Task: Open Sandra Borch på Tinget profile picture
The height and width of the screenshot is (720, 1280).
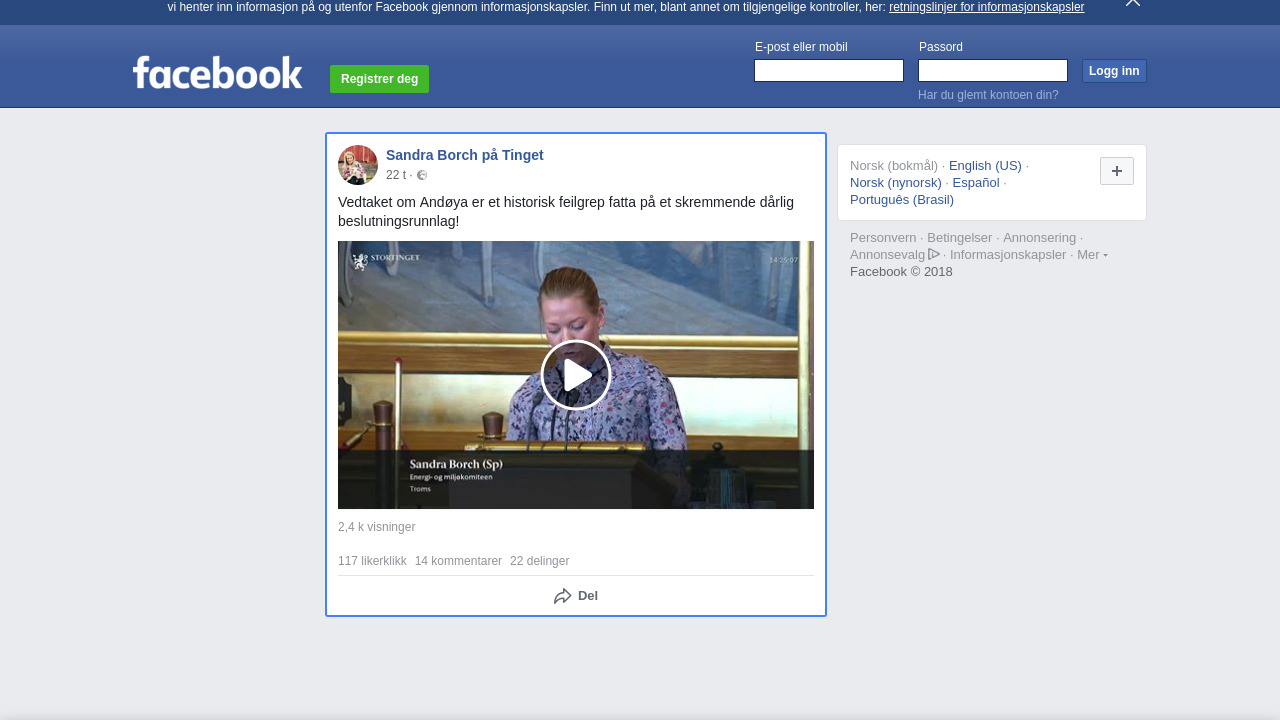Action: coord(358,165)
